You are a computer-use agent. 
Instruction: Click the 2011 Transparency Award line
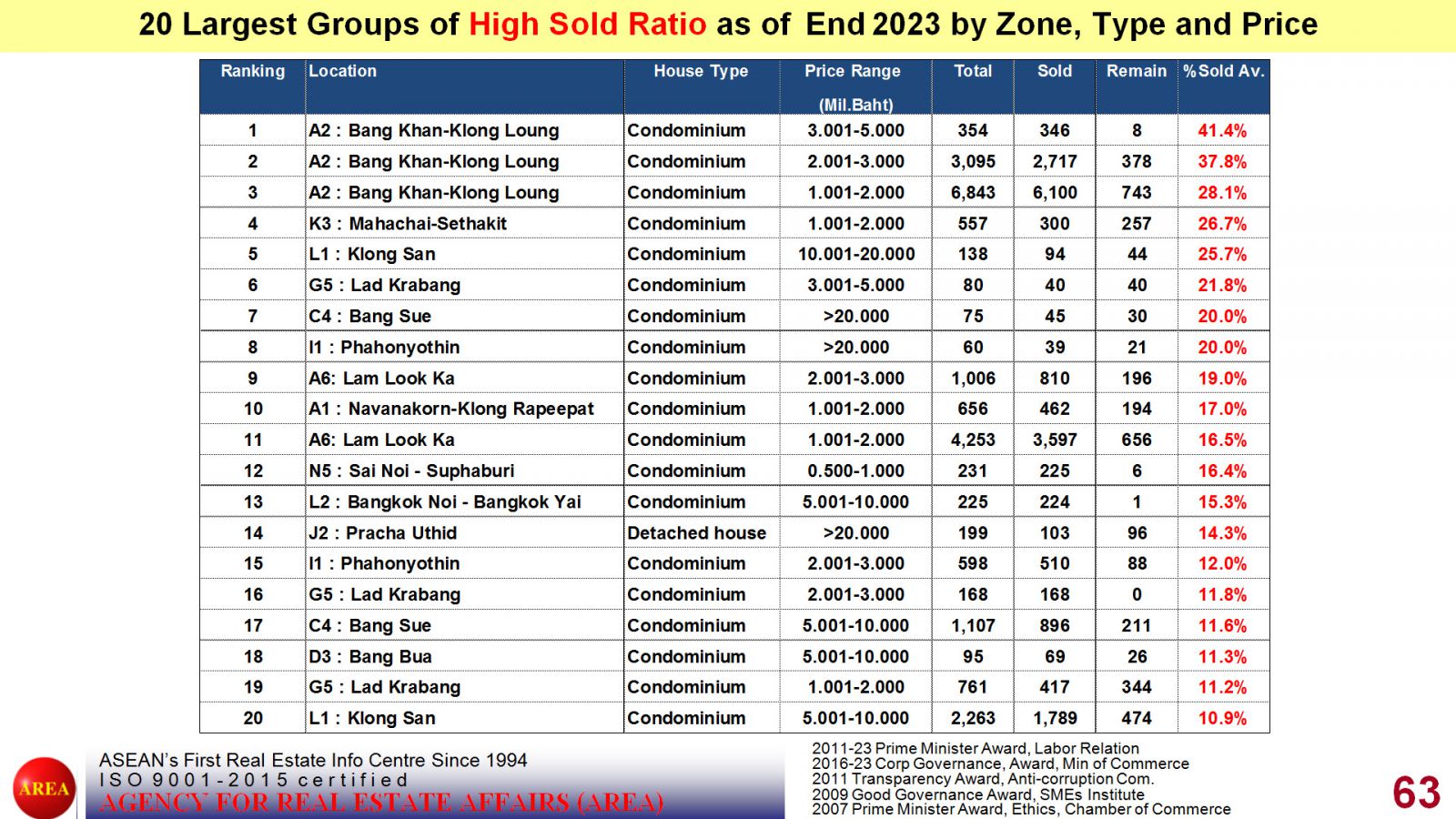983,779
